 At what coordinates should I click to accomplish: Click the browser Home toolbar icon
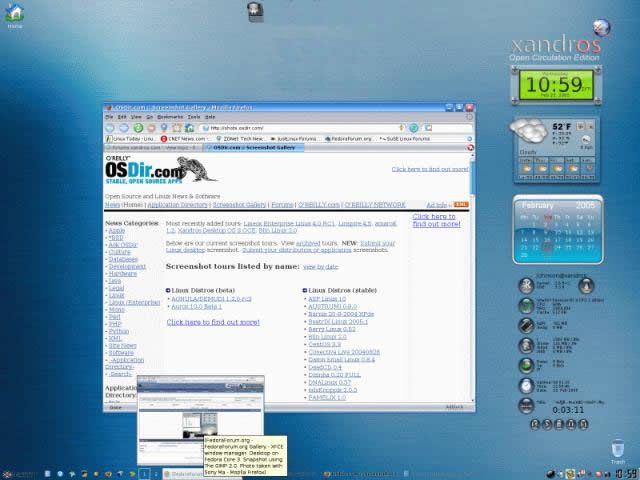pyautogui.click(x=189, y=128)
